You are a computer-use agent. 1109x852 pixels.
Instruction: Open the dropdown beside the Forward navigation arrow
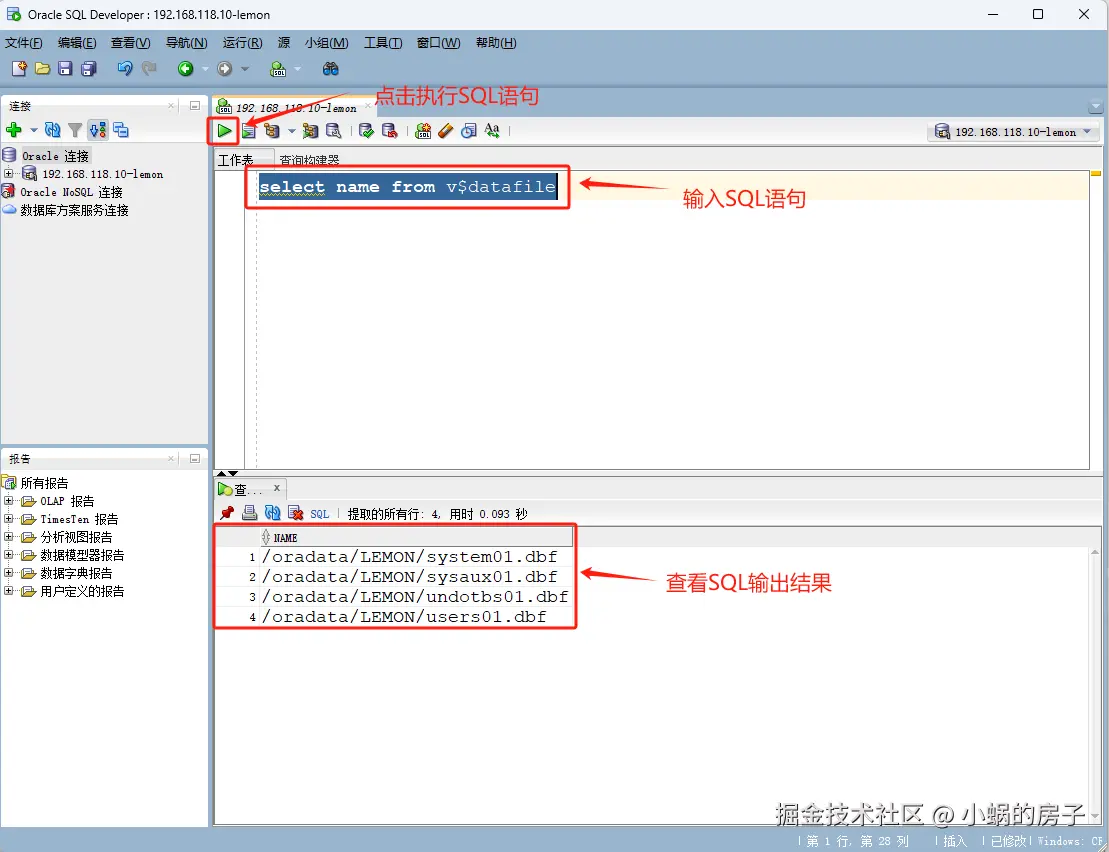[245, 69]
